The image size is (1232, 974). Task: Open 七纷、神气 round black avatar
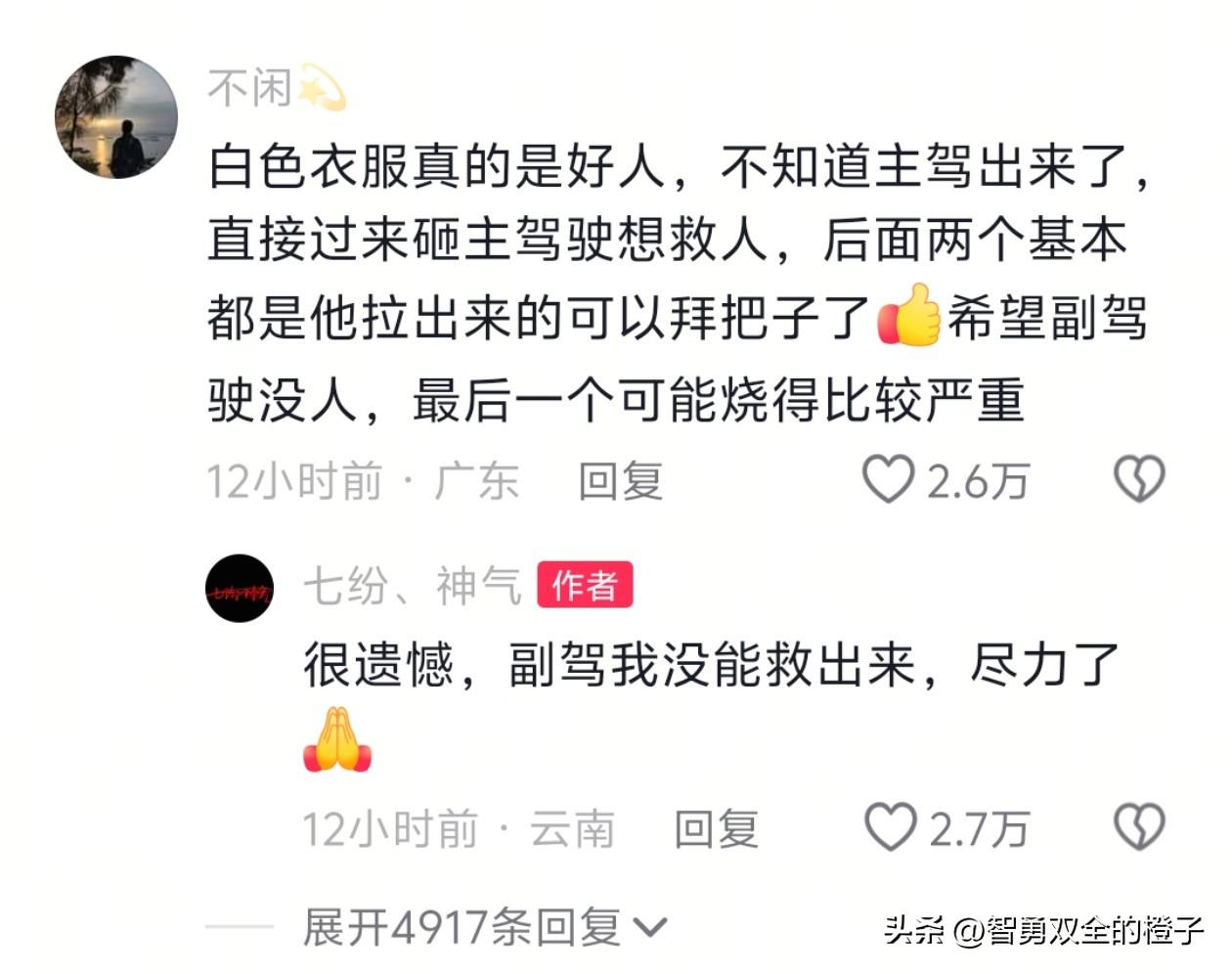tap(240, 589)
